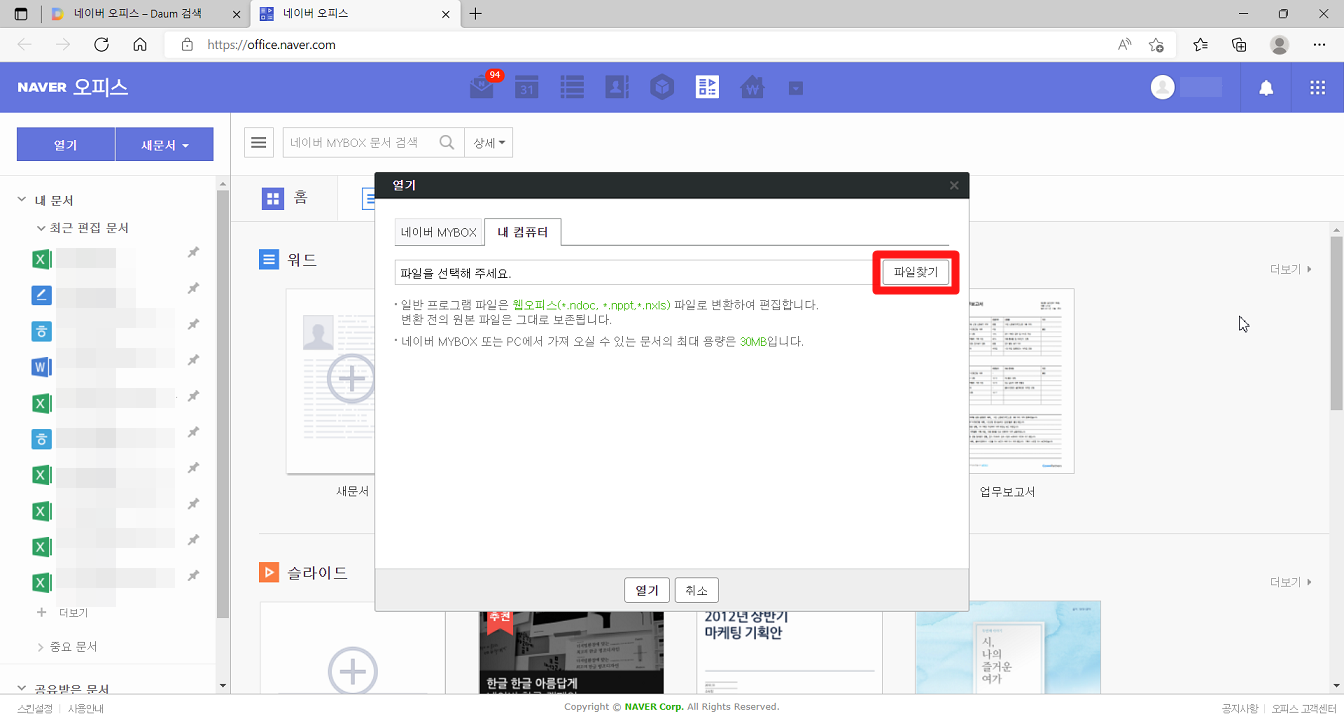
Task: Pin the Word document in recent list
Action: 194,360
